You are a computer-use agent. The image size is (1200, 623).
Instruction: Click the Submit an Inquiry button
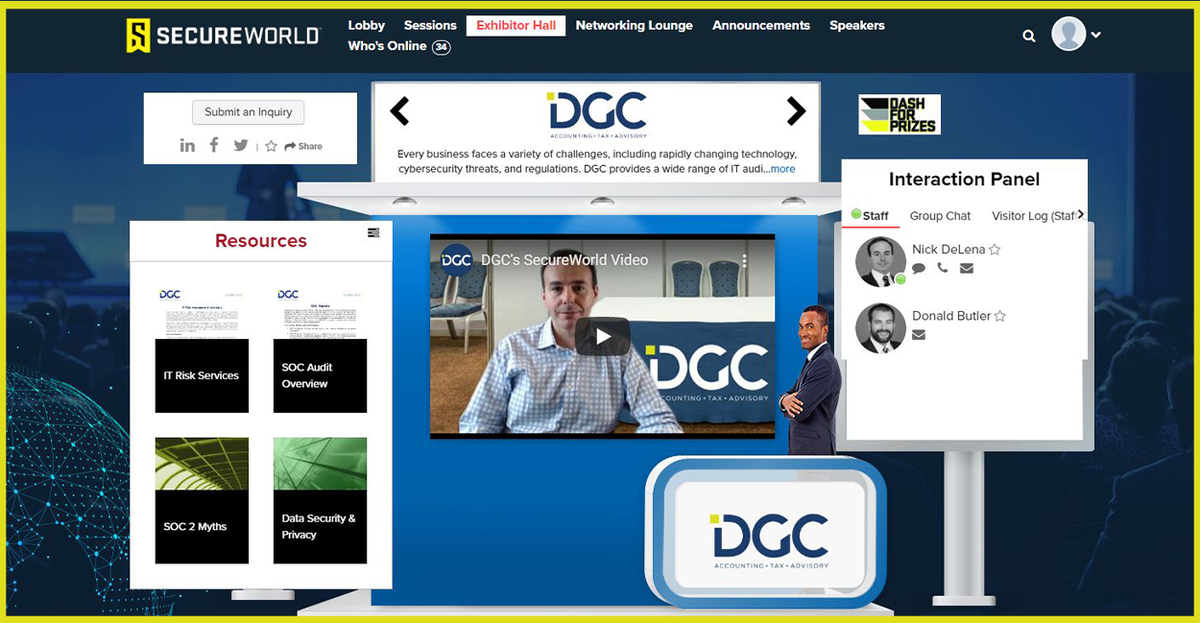248,112
